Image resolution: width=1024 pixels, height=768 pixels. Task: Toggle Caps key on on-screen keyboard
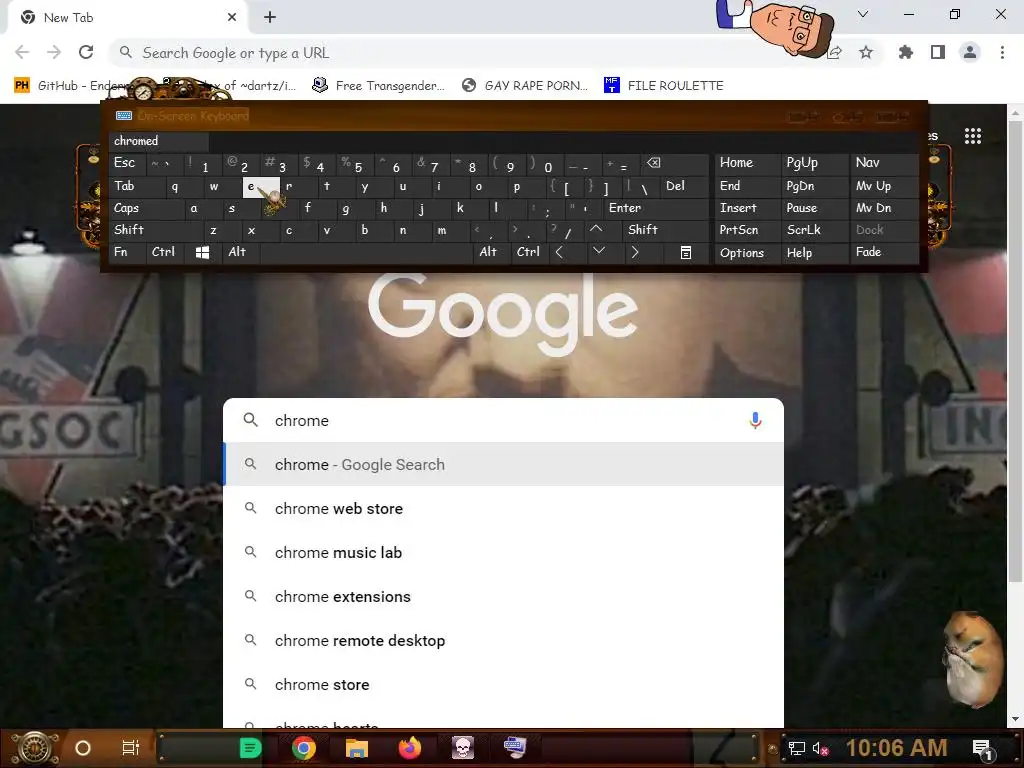pyautogui.click(x=146, y=208)
